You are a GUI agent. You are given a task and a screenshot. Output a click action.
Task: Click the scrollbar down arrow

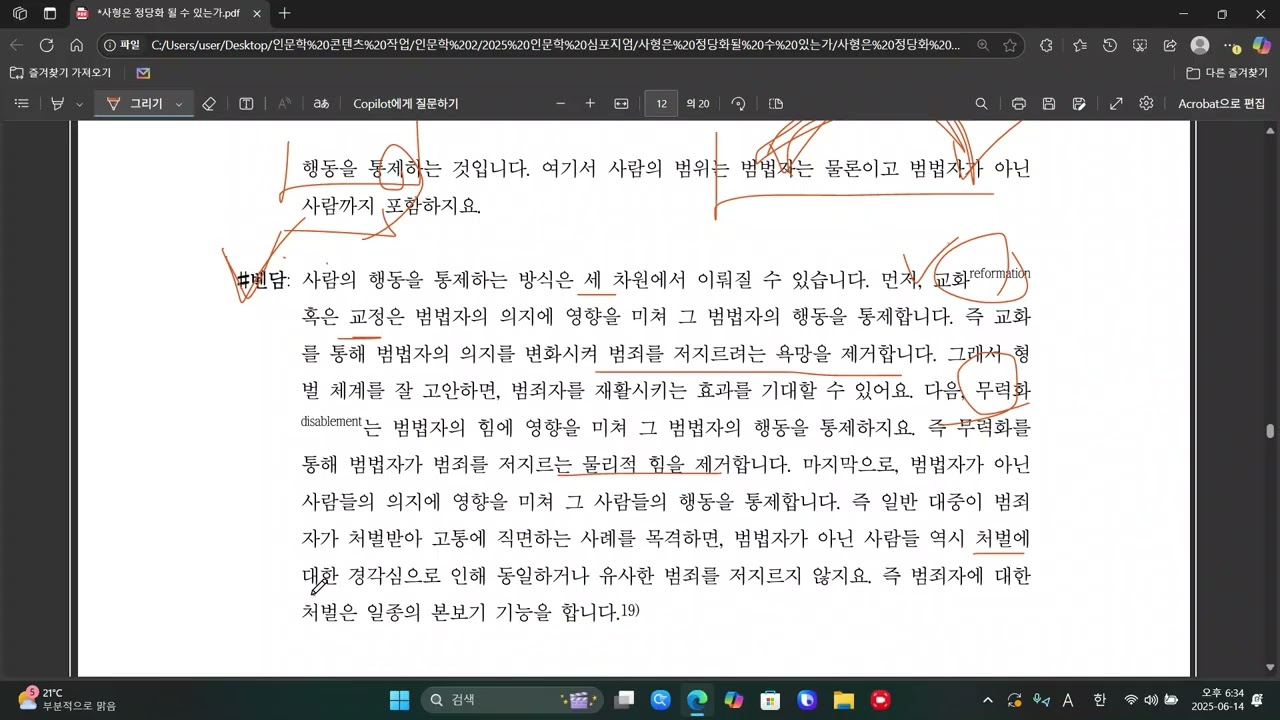1271,668
